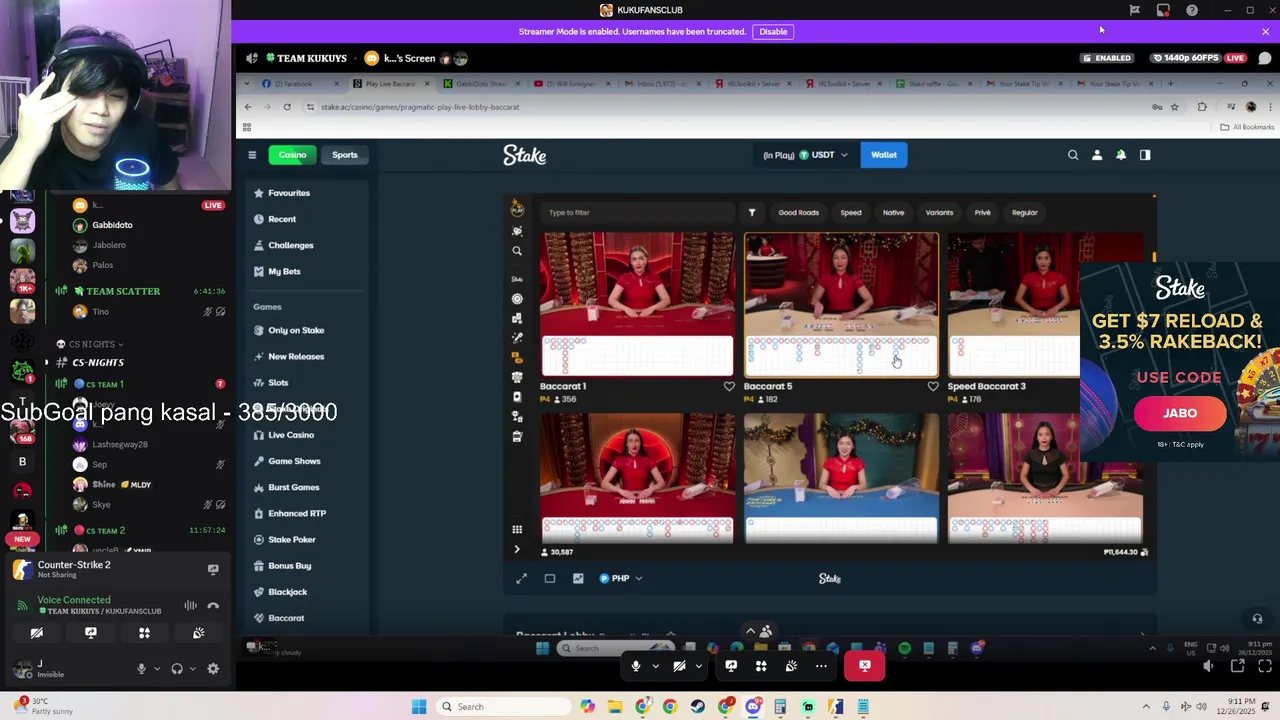Expand mic options arrow on call bar

pos(656,666)
